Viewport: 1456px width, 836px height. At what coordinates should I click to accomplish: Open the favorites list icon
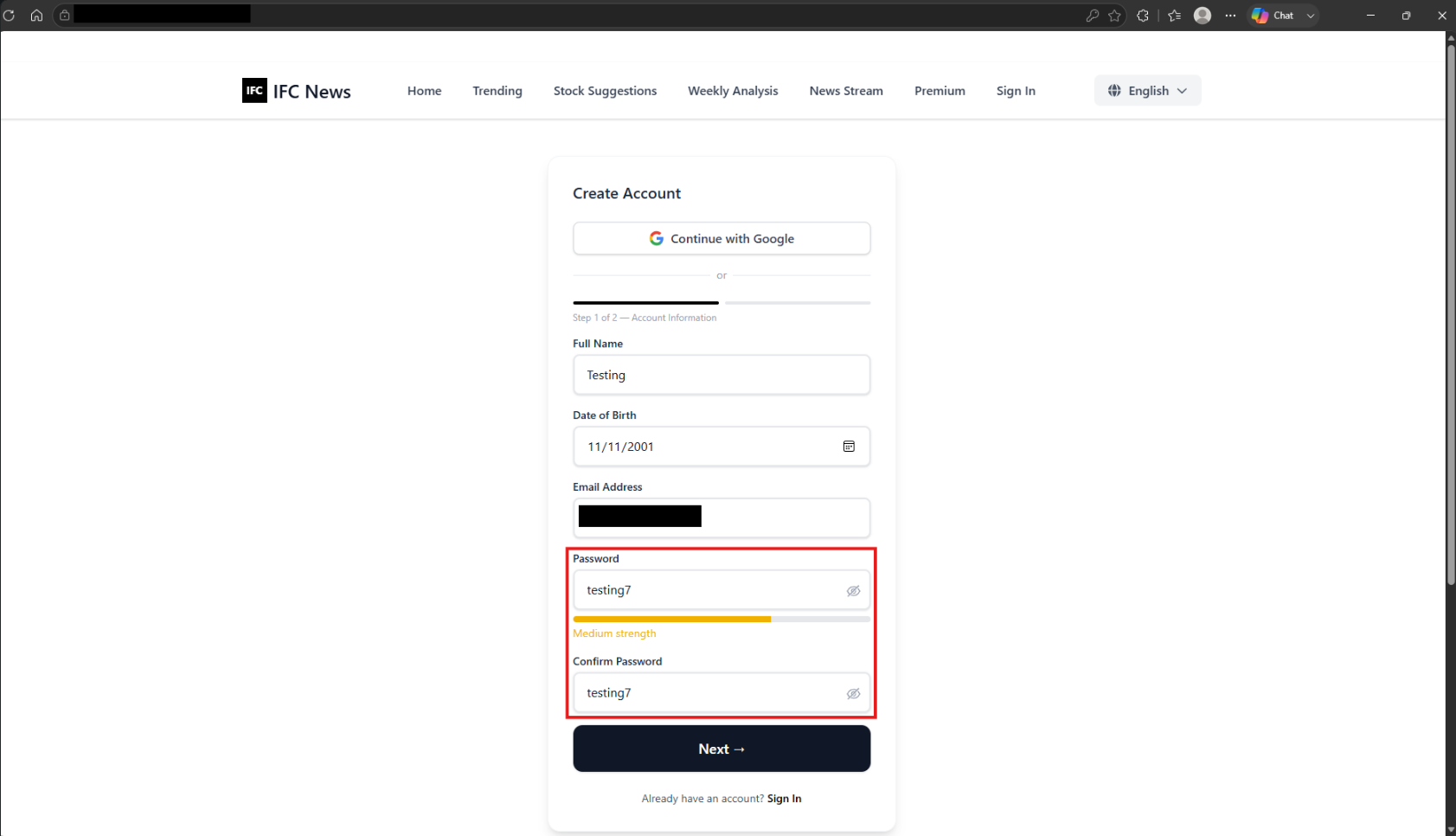[x=1174, y=16]
